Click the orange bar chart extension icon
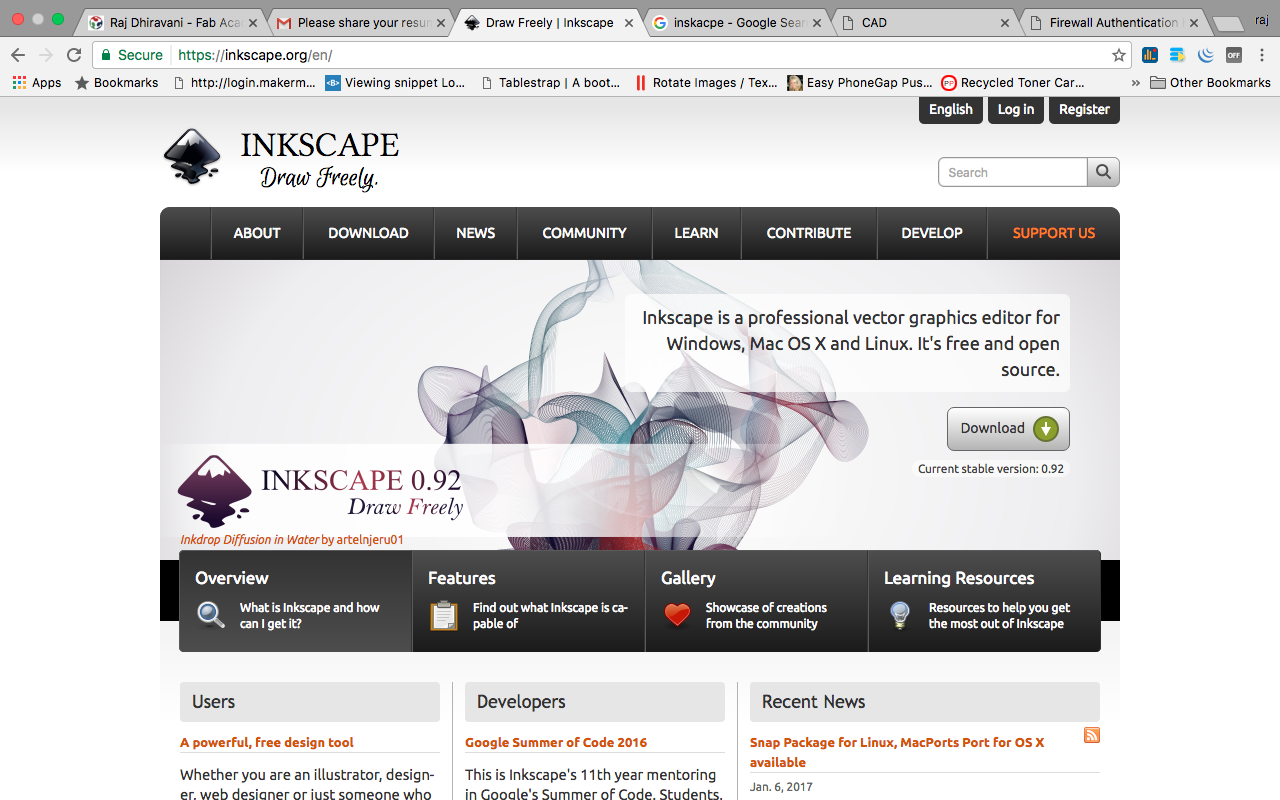The width and height of the screenshot is (1280, 800). coord(1150,55)
